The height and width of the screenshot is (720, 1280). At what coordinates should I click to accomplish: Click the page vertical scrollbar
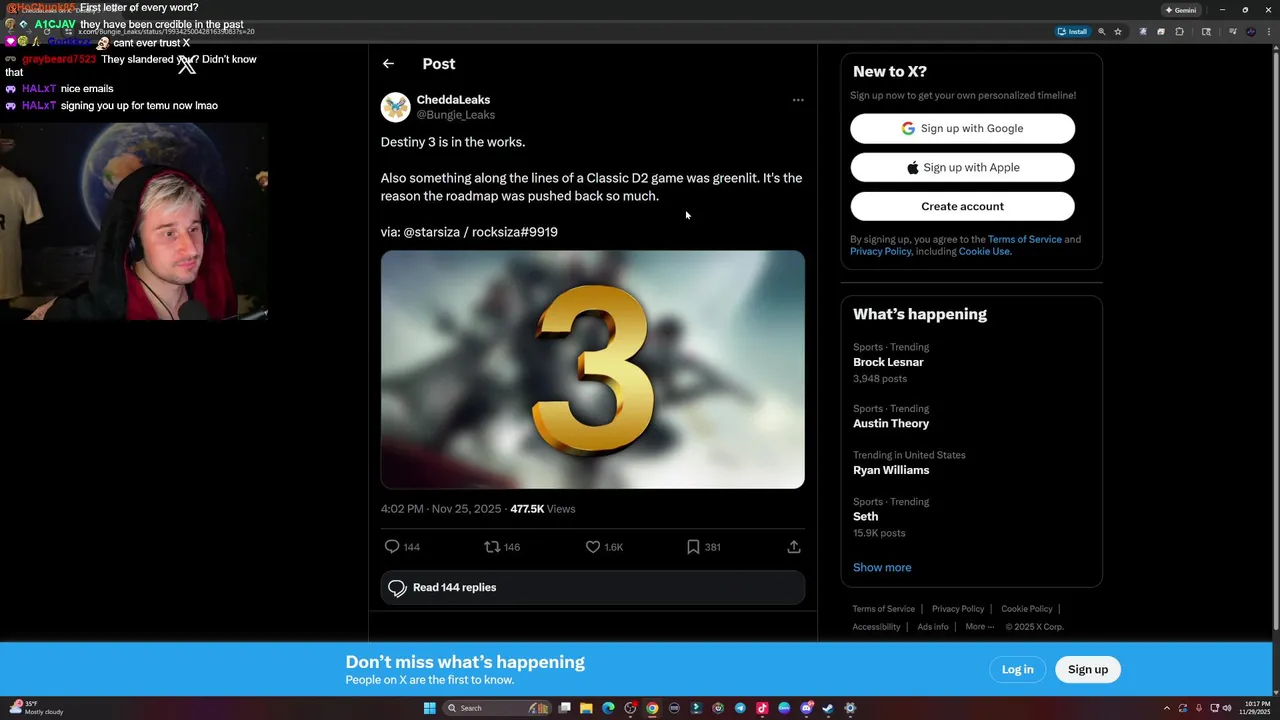click(1274, 340)
